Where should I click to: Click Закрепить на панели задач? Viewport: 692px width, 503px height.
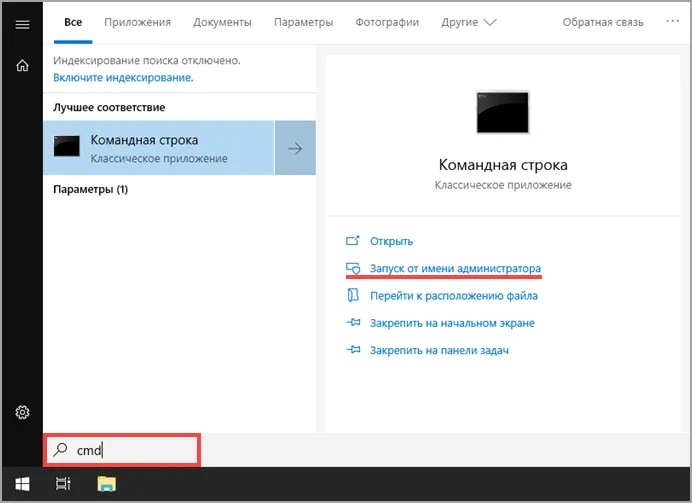[x=439, y=350]
